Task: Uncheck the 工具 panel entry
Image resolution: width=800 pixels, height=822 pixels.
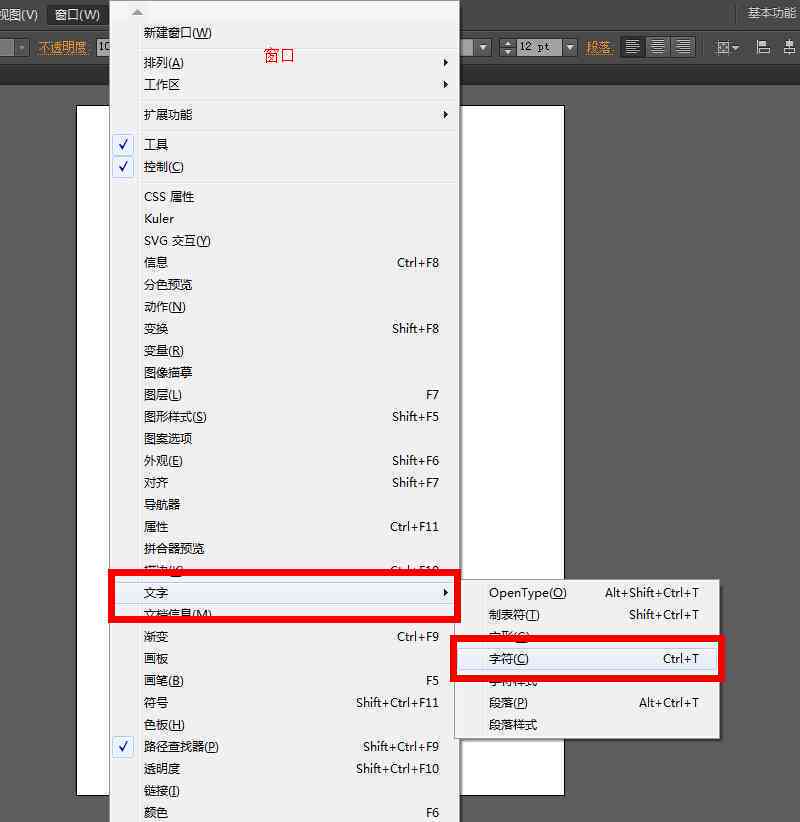Action: pos(284,144)
